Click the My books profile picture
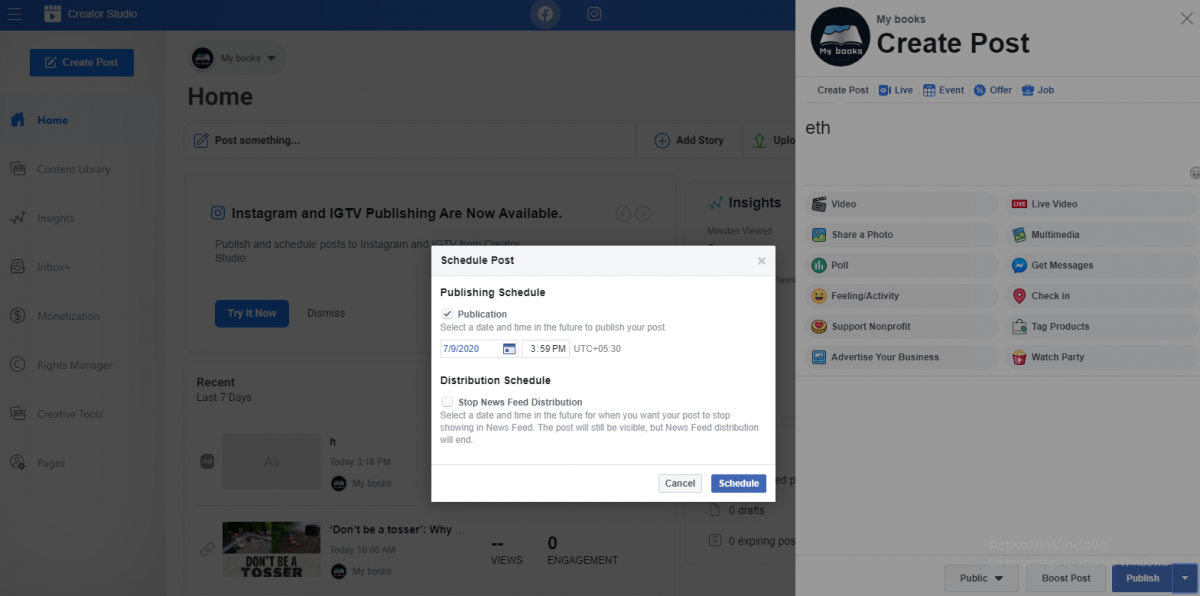This screenshot has width=1200, height=596. 840,36
